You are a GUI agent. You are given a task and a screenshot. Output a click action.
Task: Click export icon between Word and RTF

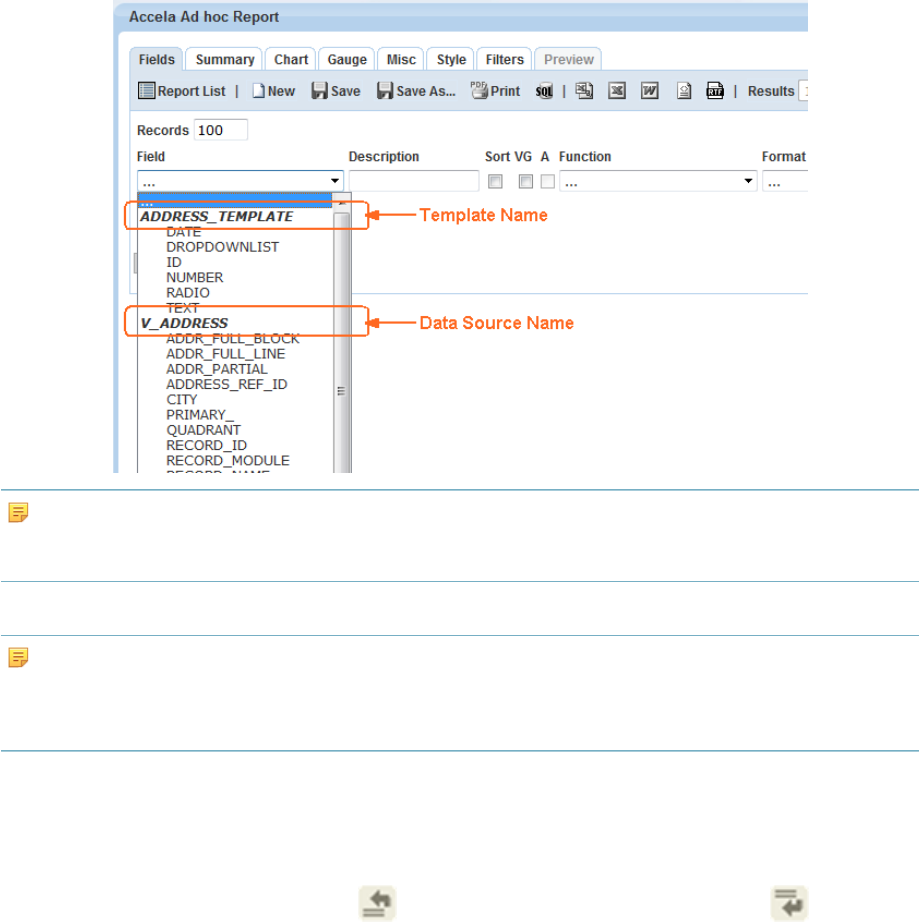pos(683,91)
